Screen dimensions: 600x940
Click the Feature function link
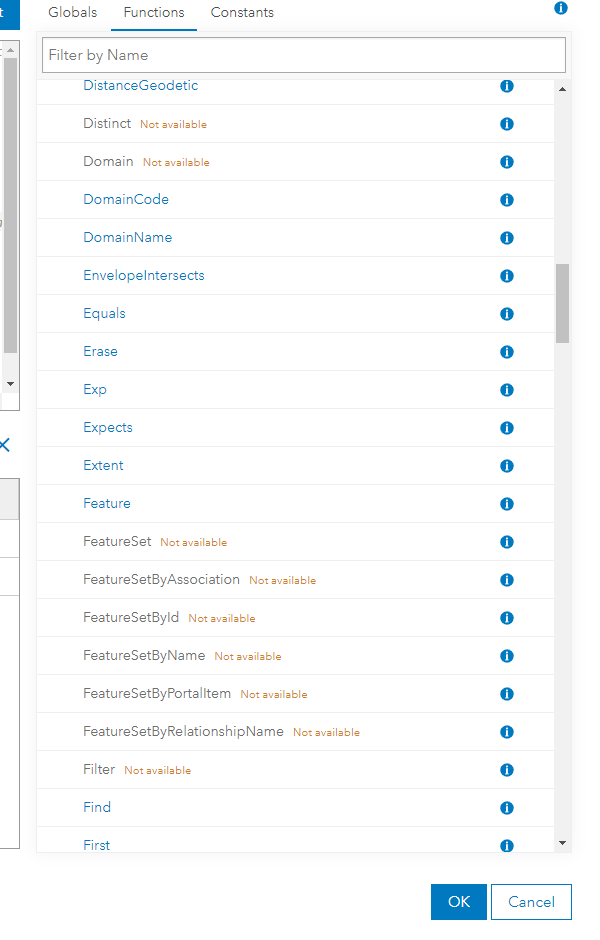tap(107, 504)
